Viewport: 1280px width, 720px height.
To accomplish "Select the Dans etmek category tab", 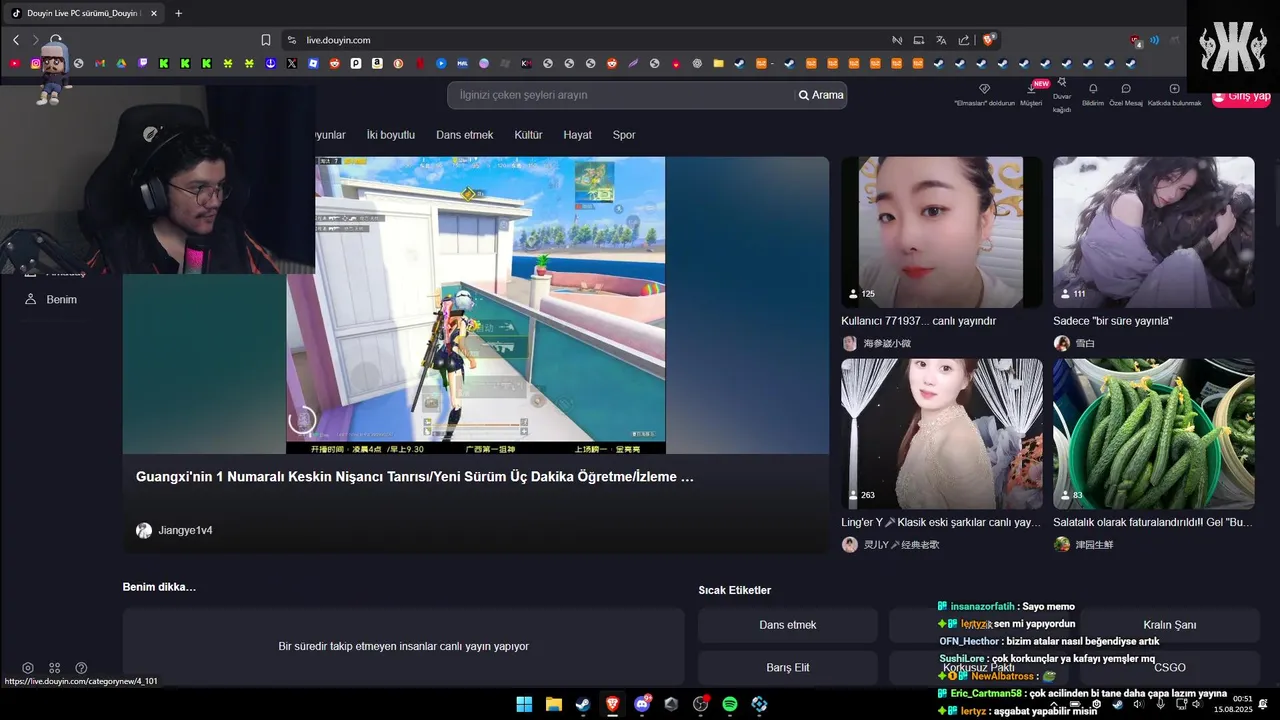I will (465, 135).
